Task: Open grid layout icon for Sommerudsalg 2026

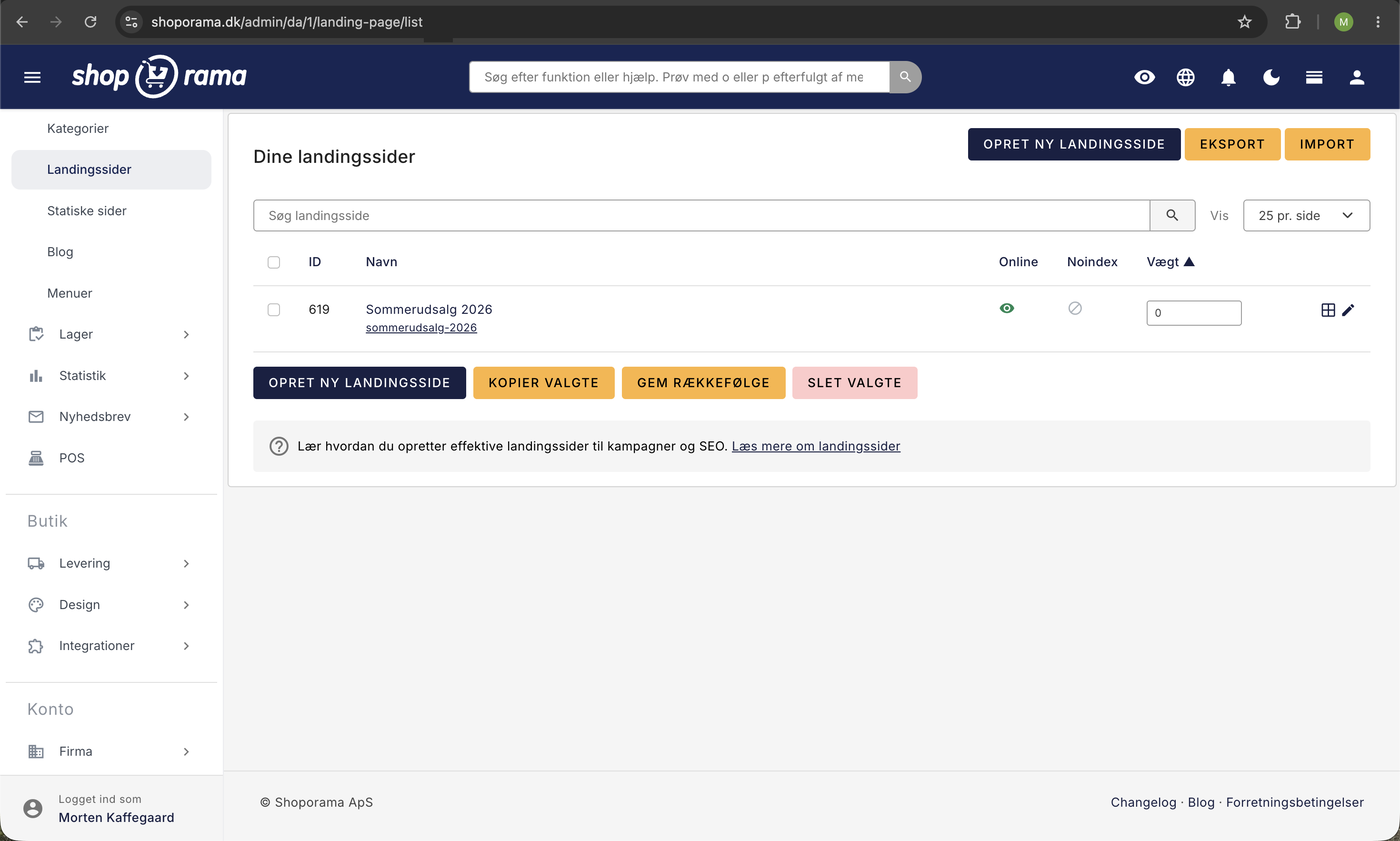Action: [x=1328, y=310]
